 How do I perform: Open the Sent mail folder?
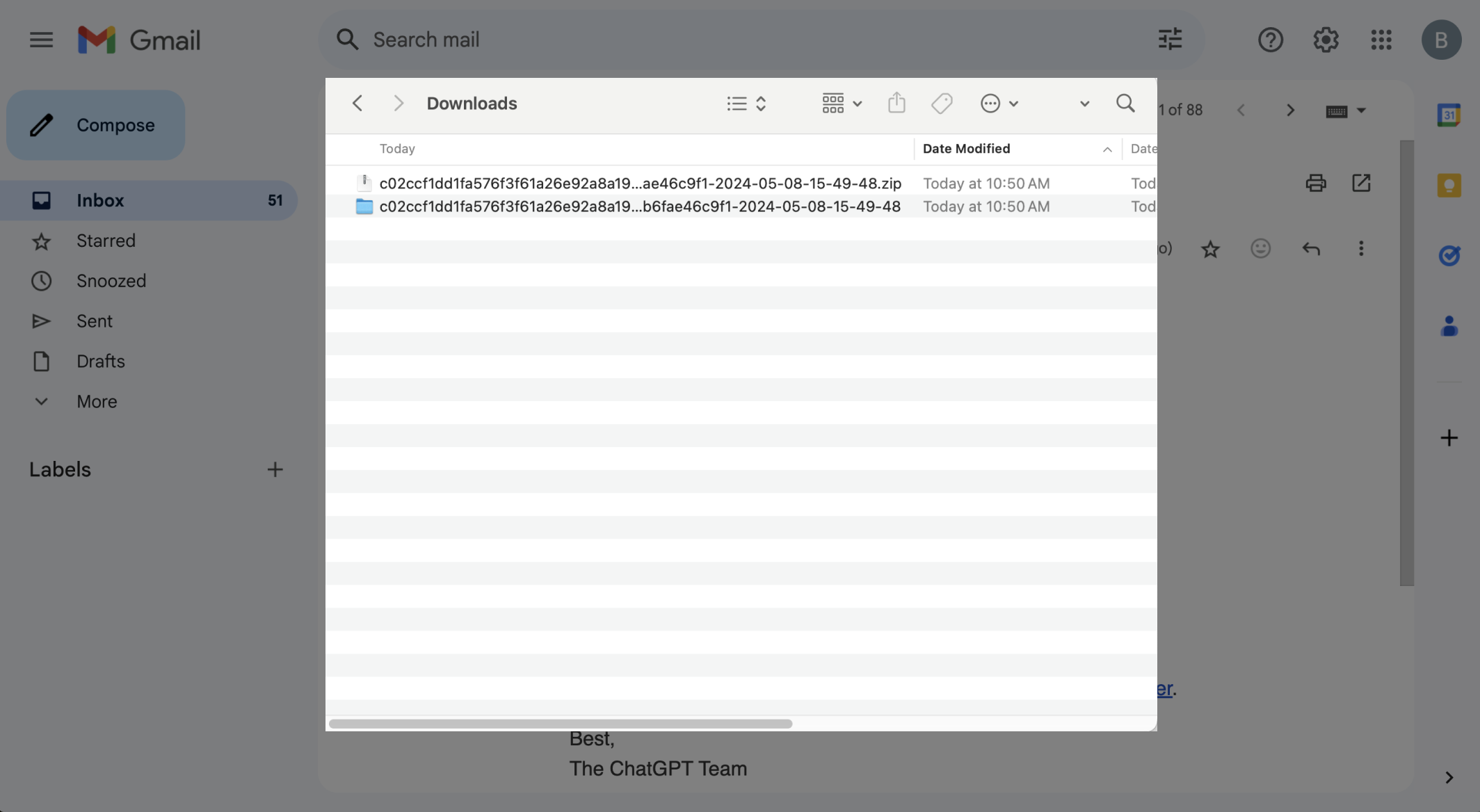[x=95, y=321]
